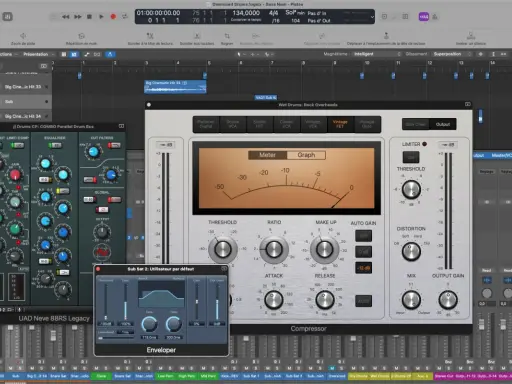Click the Distortion knob
This screenshot has height=384, width=512.
click(x=411, y=251)
